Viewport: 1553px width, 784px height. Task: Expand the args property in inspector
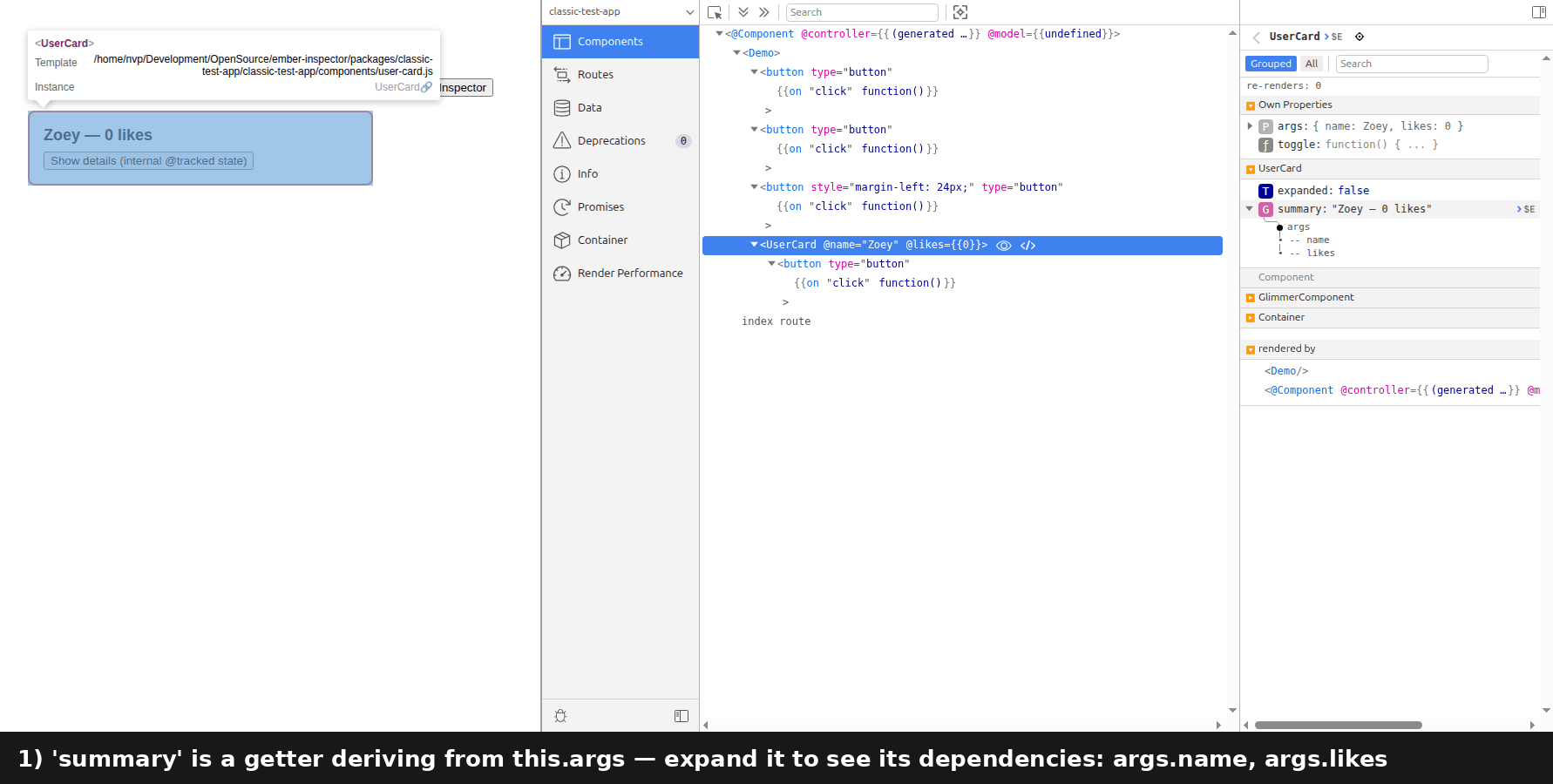[x=1250, y=126]
